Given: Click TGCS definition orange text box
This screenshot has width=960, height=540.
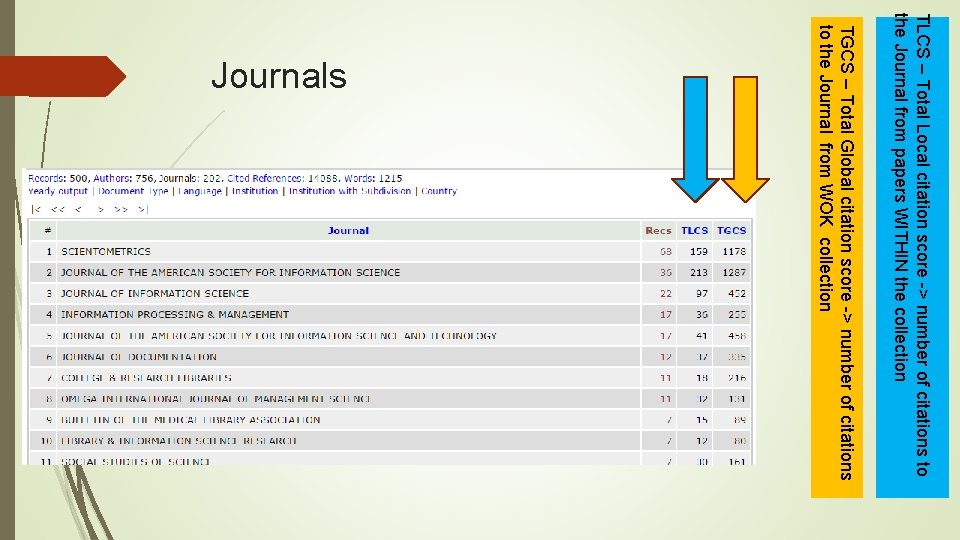Looking at the screenshot, I should point(837,257).
